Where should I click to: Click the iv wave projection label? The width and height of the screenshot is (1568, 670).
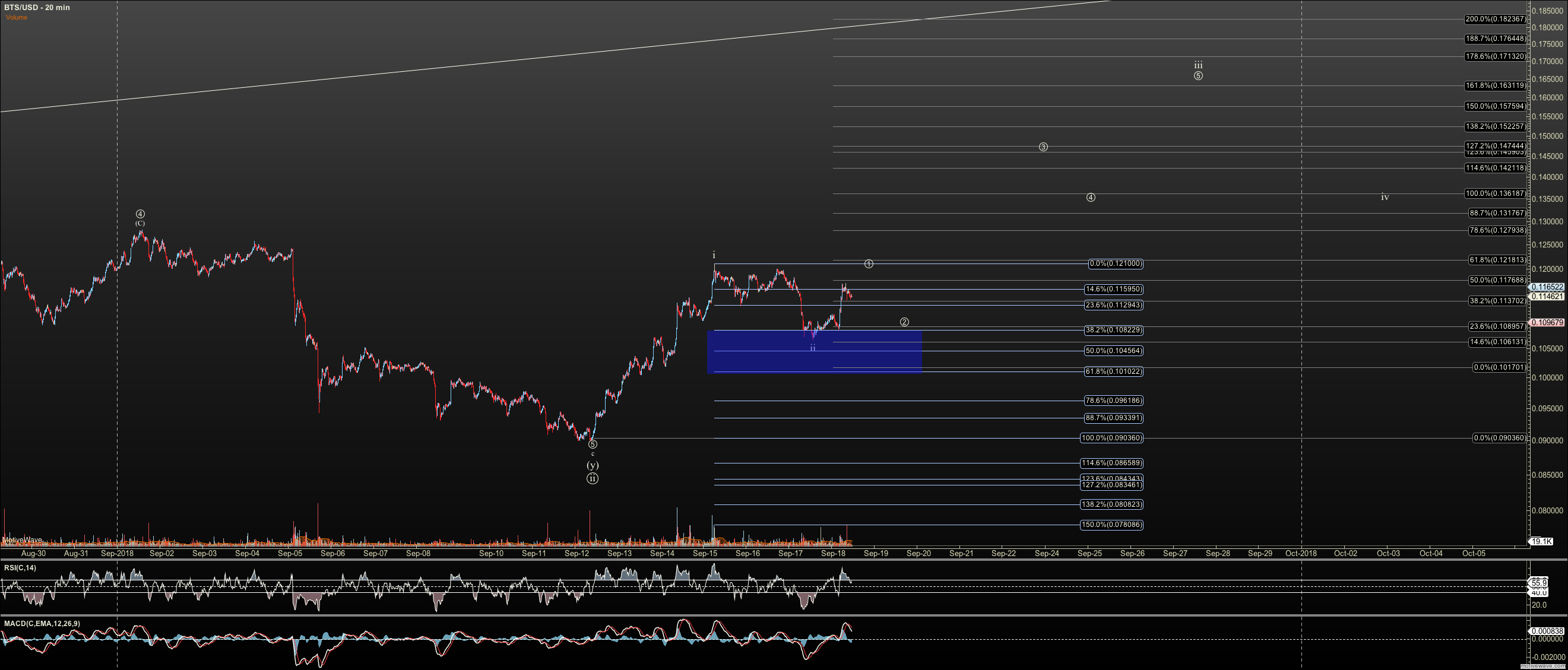coord(1384,197)
